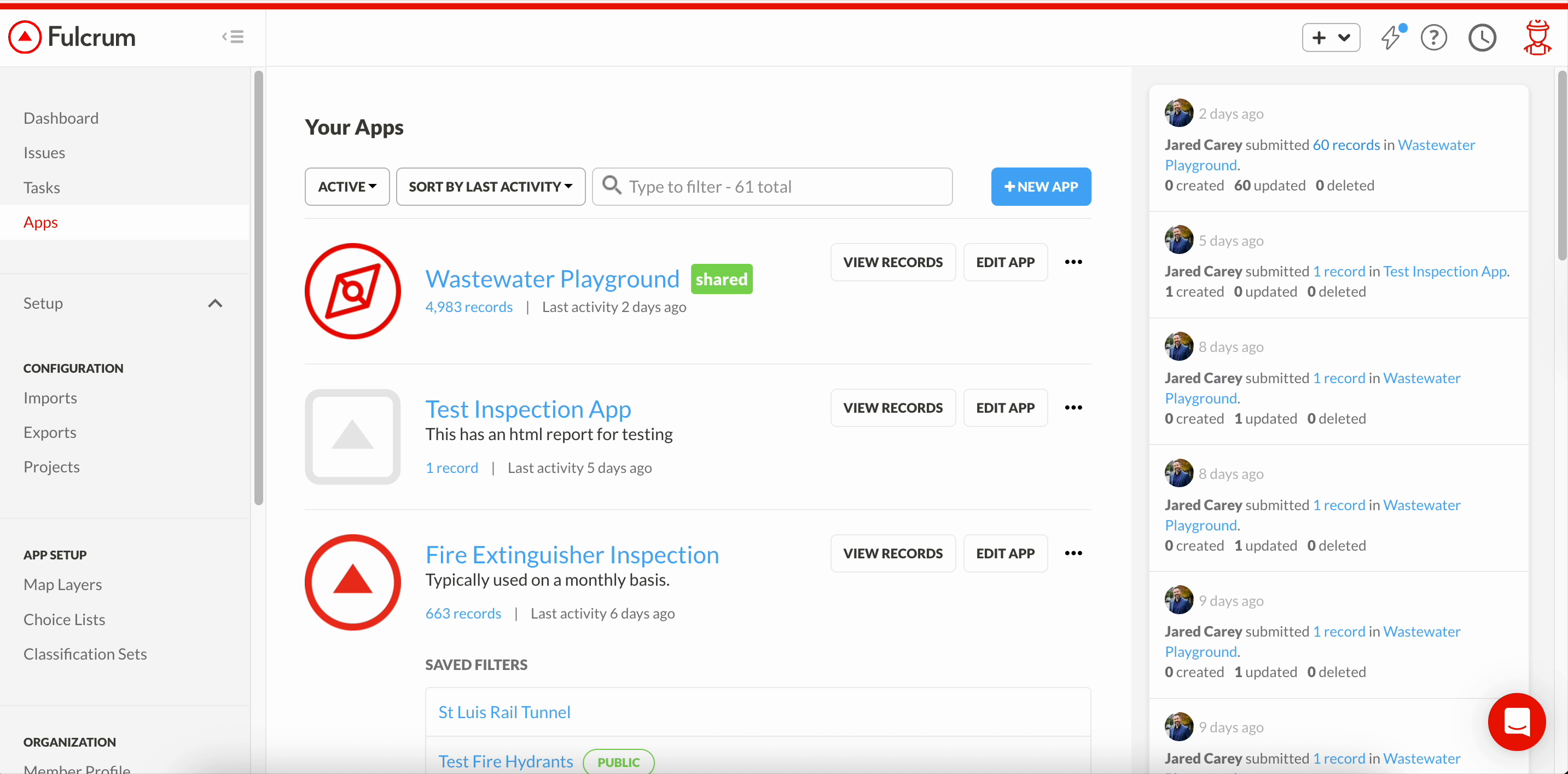Select Issues in the sidebar

tap(44, 152)
